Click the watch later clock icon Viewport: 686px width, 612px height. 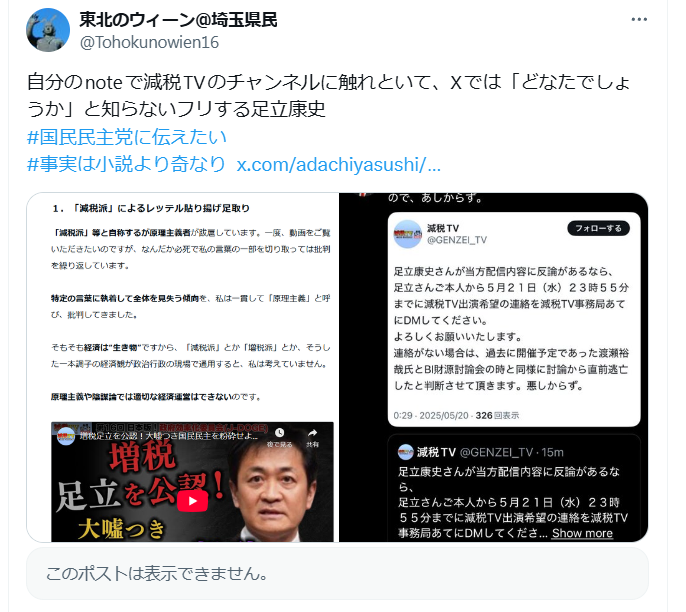(x=280, y=433)
